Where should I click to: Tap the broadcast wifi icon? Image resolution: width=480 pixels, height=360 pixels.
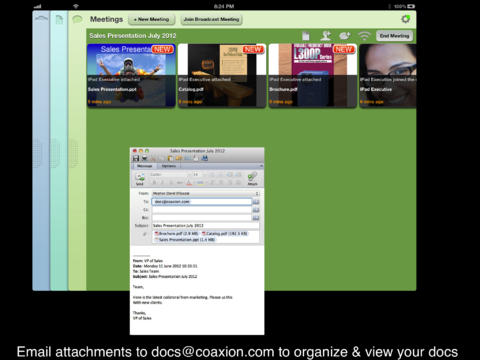[x=364, y=36]
